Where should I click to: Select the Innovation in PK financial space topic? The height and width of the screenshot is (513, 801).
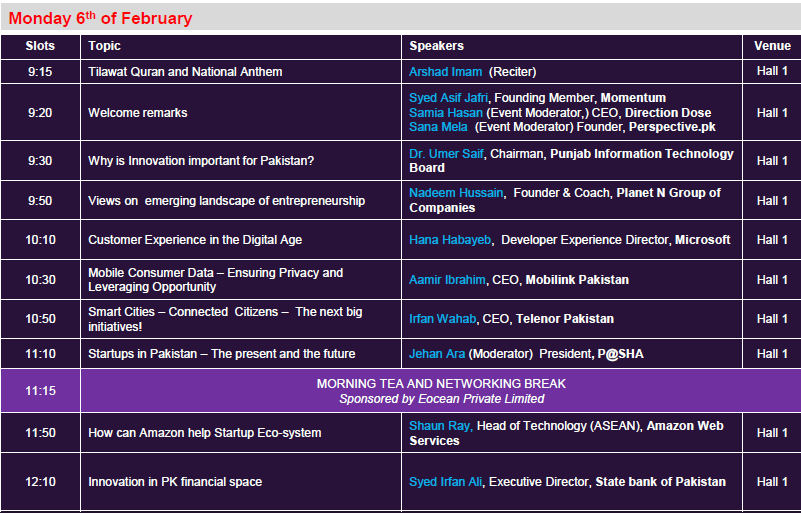point(175,482)
